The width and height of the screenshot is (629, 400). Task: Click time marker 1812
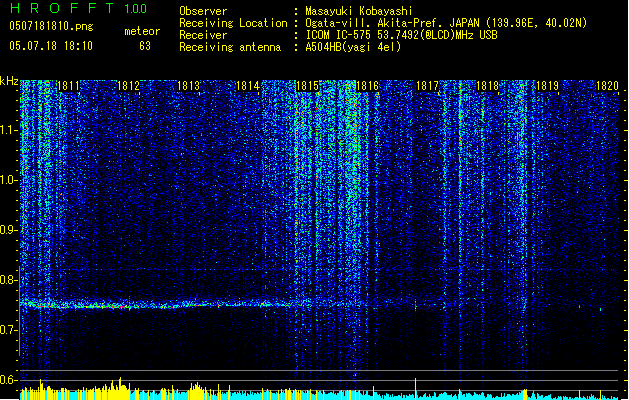128,86
